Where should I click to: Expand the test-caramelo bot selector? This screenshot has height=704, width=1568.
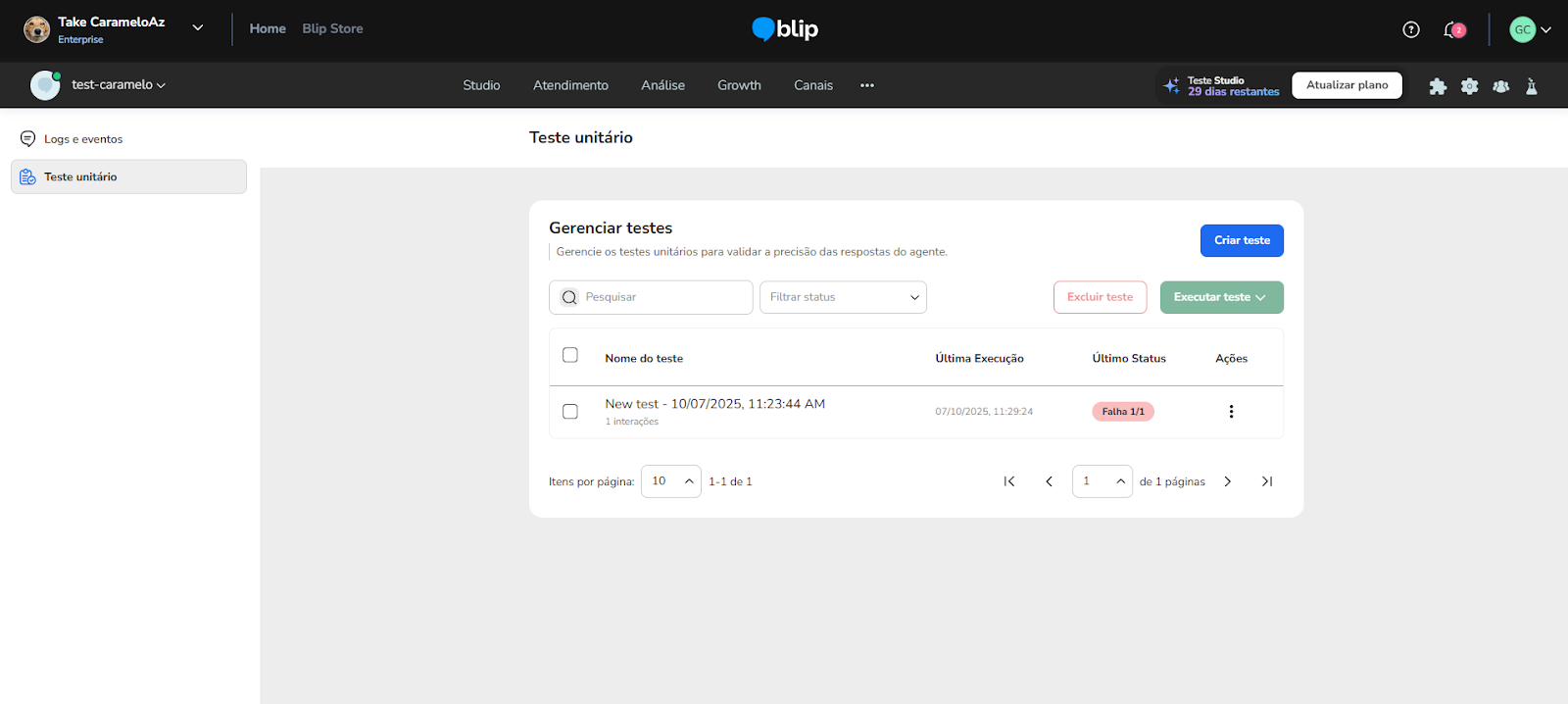point(118,85)
